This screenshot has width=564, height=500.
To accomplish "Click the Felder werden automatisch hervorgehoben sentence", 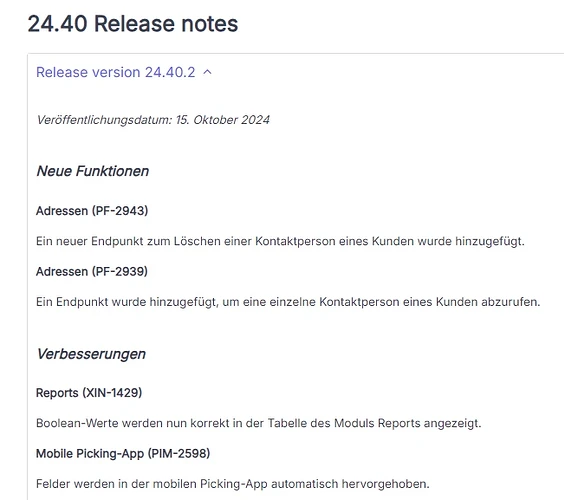I will [233, 484].
